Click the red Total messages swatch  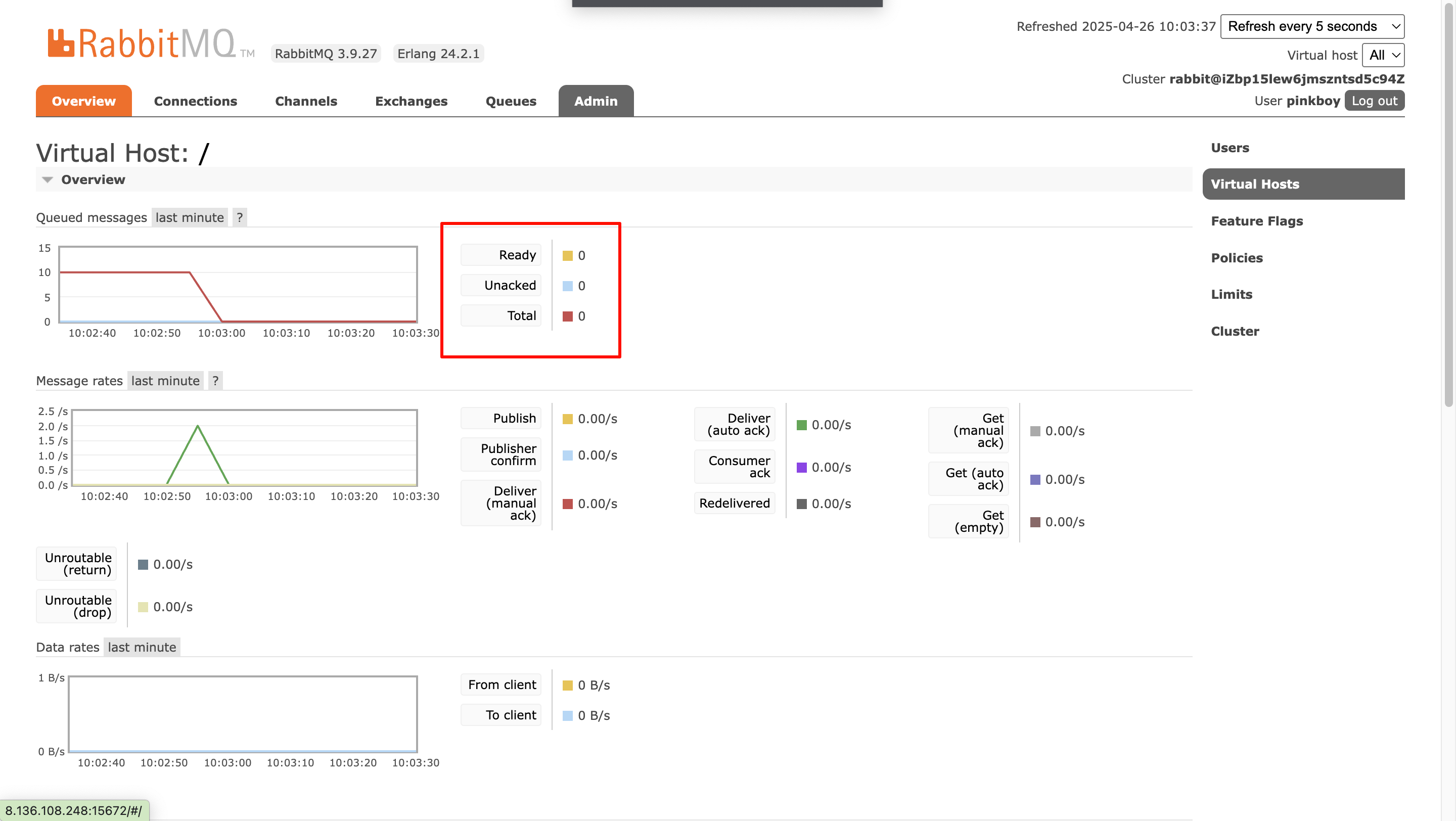(x=567, y=316)
